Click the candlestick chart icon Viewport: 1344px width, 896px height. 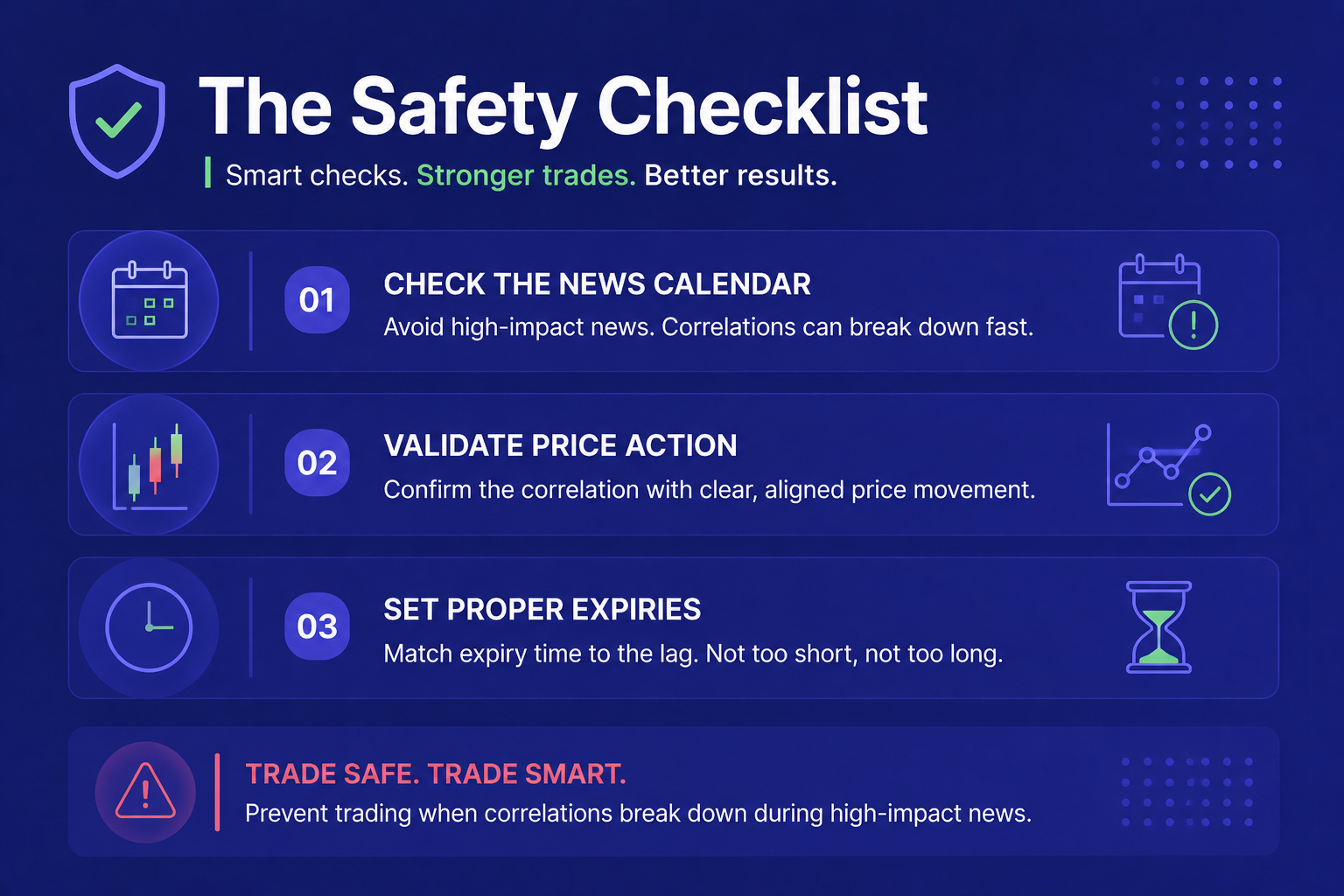click(149, 465)
